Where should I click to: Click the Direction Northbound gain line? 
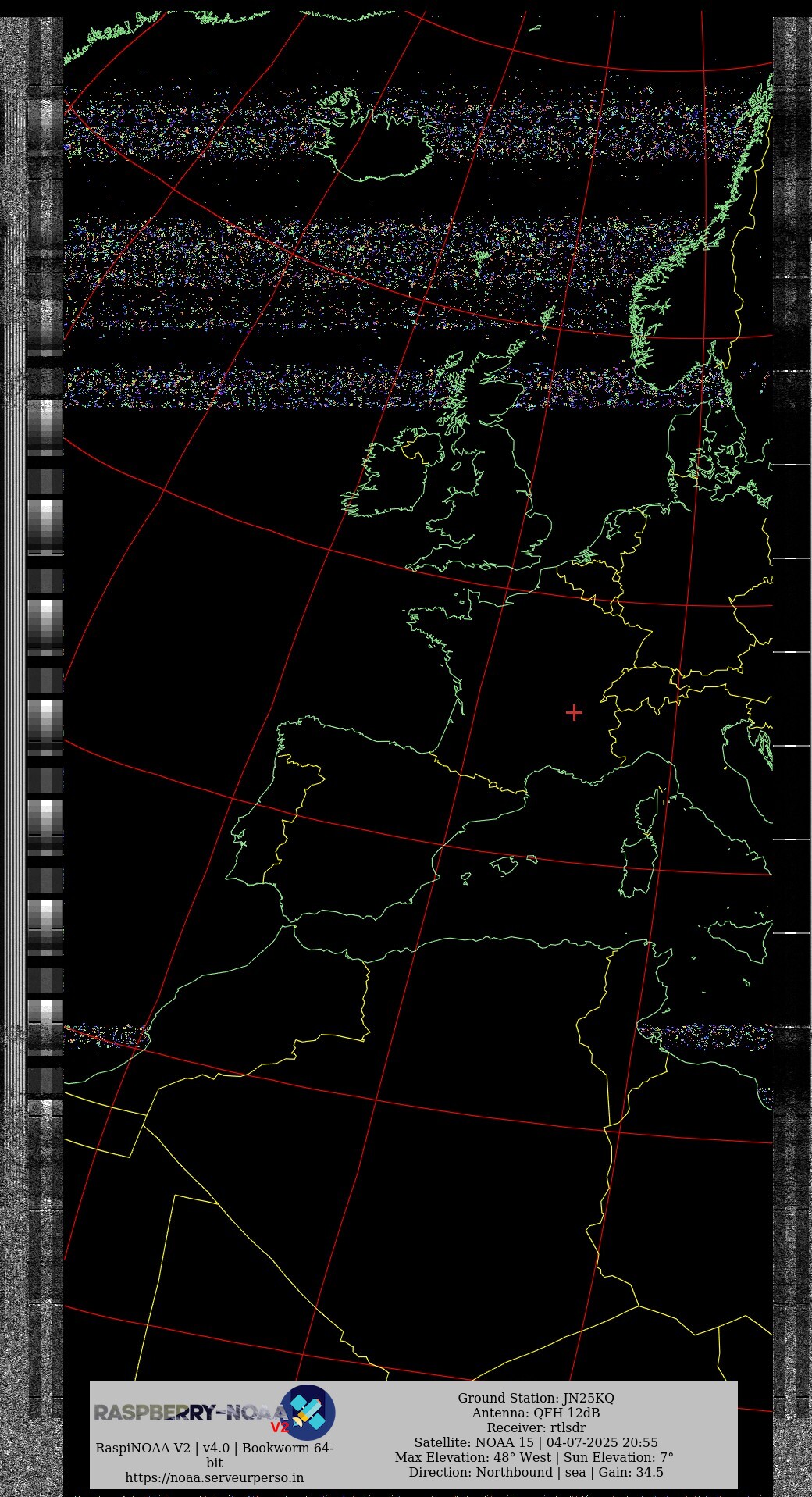click(536, 1472)
